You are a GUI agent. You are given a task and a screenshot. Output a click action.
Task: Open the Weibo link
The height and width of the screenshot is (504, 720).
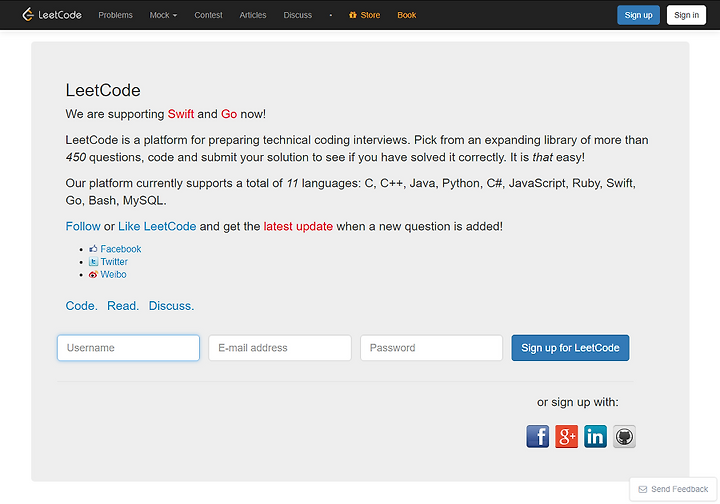pyautogui.click(x=113, y=274)
